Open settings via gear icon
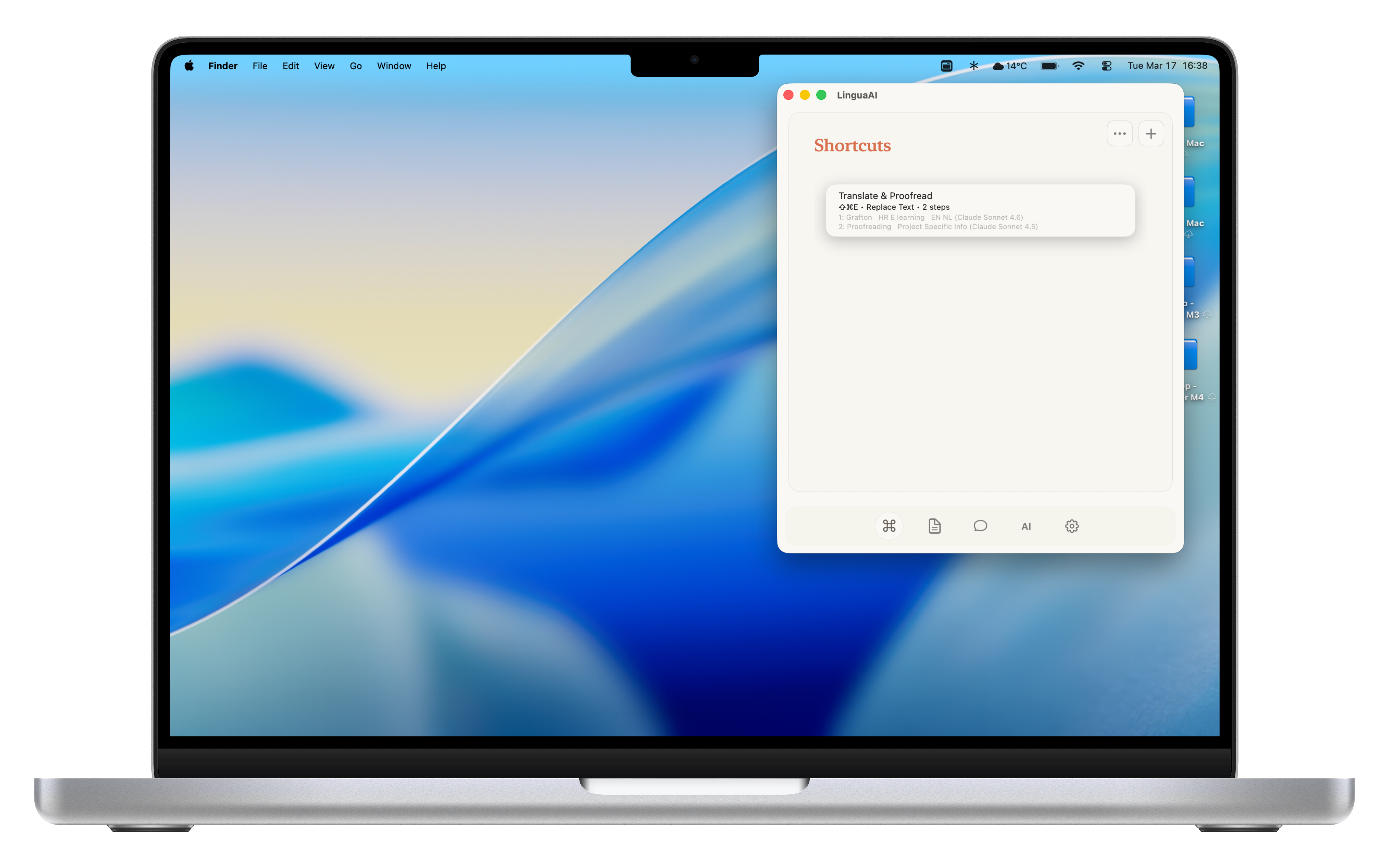Viewport: 1389px width, 868px height. [1072, 526]
